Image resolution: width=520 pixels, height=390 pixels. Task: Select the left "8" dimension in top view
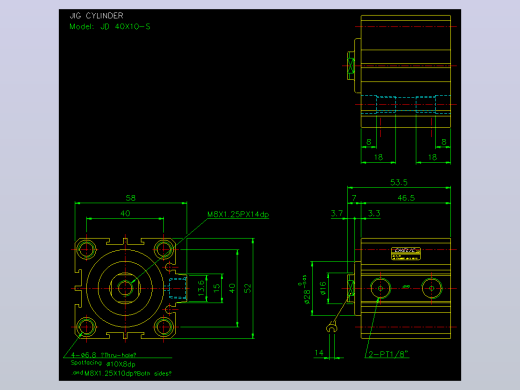(369, 142)
